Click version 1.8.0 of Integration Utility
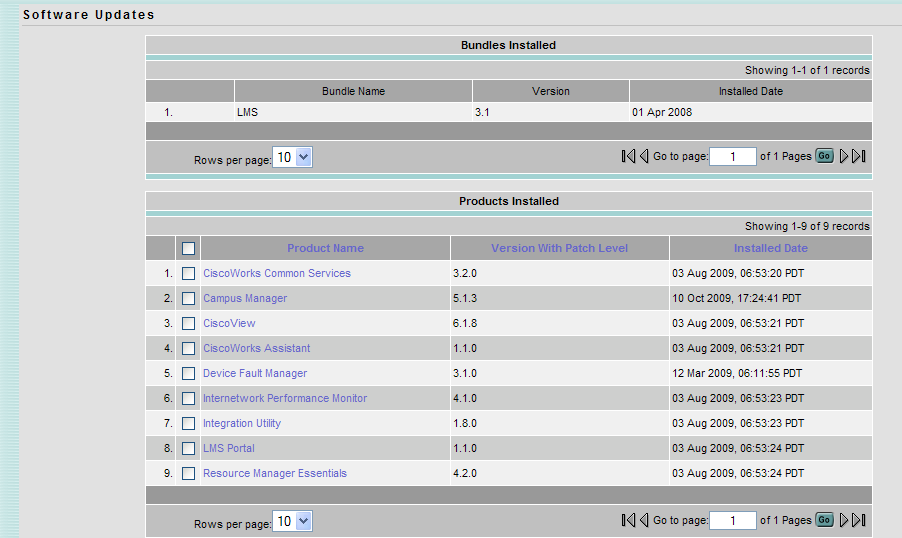Screen dimensions: 902x538 pyautogui.click(x=465, y=423)
